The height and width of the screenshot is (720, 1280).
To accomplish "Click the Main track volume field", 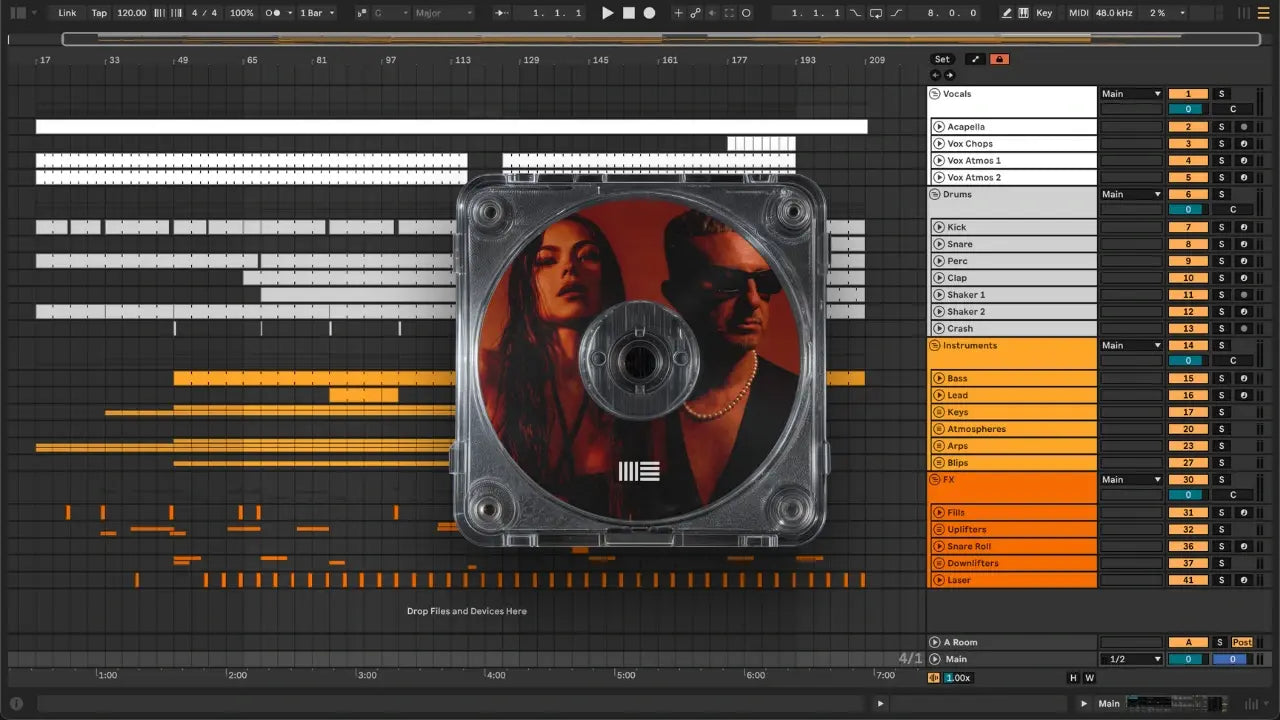I will point(1188,659).
